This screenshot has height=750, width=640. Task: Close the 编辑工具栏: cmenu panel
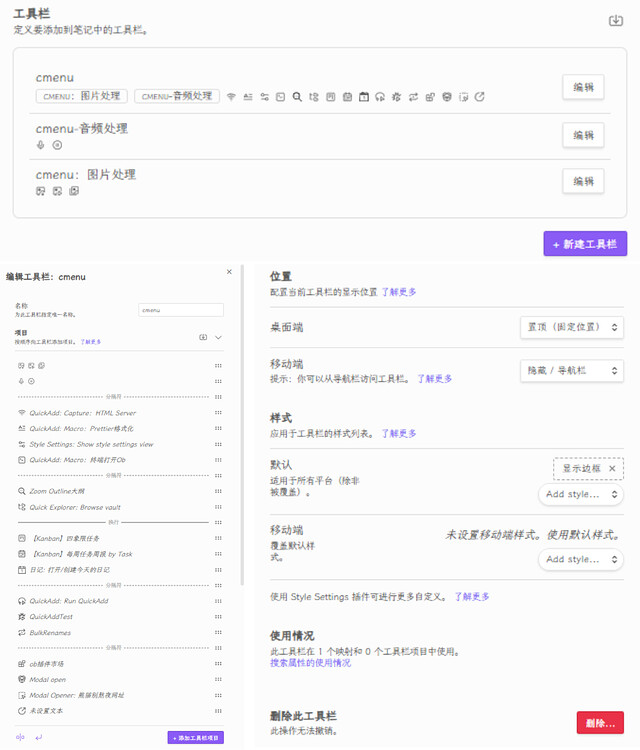coord(229,272)
